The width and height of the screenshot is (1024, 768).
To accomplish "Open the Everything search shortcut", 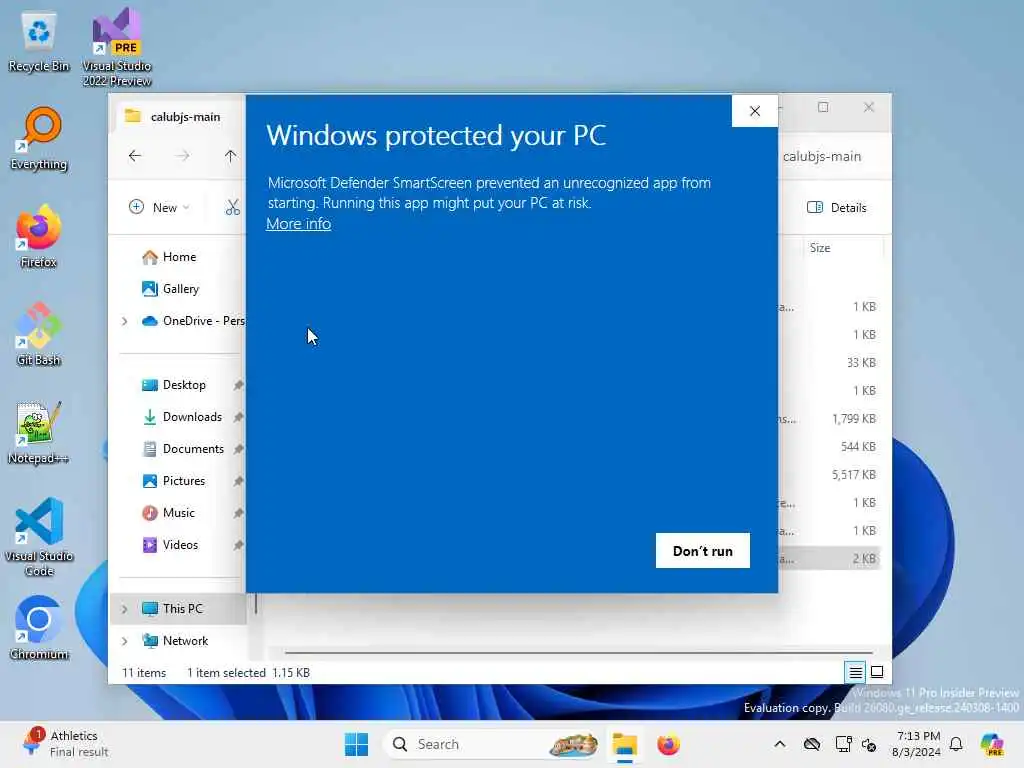I will pos(39,138).
